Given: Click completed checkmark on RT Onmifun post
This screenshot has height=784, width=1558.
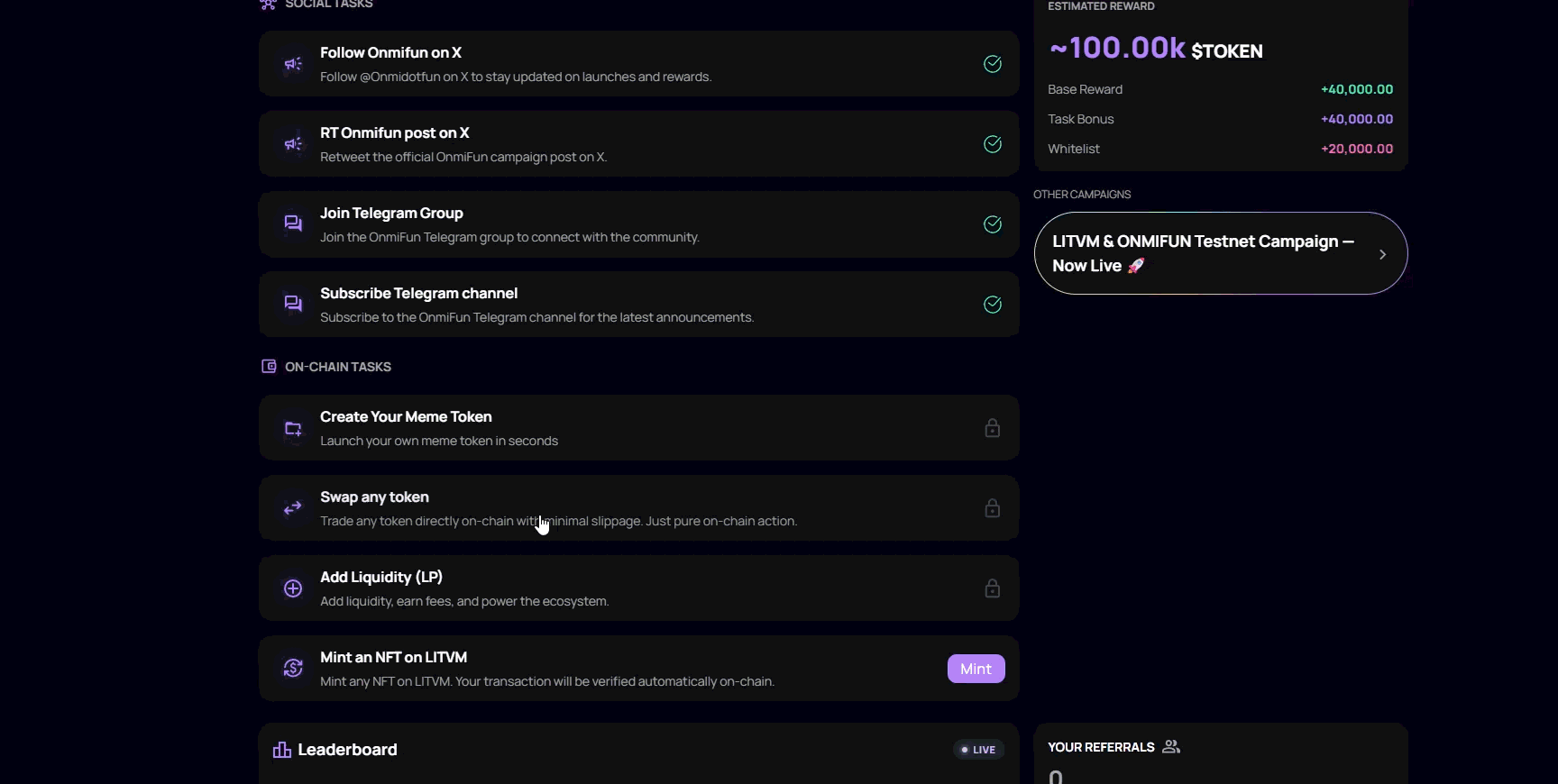Looking at the screenshot, I should (993, 144).
